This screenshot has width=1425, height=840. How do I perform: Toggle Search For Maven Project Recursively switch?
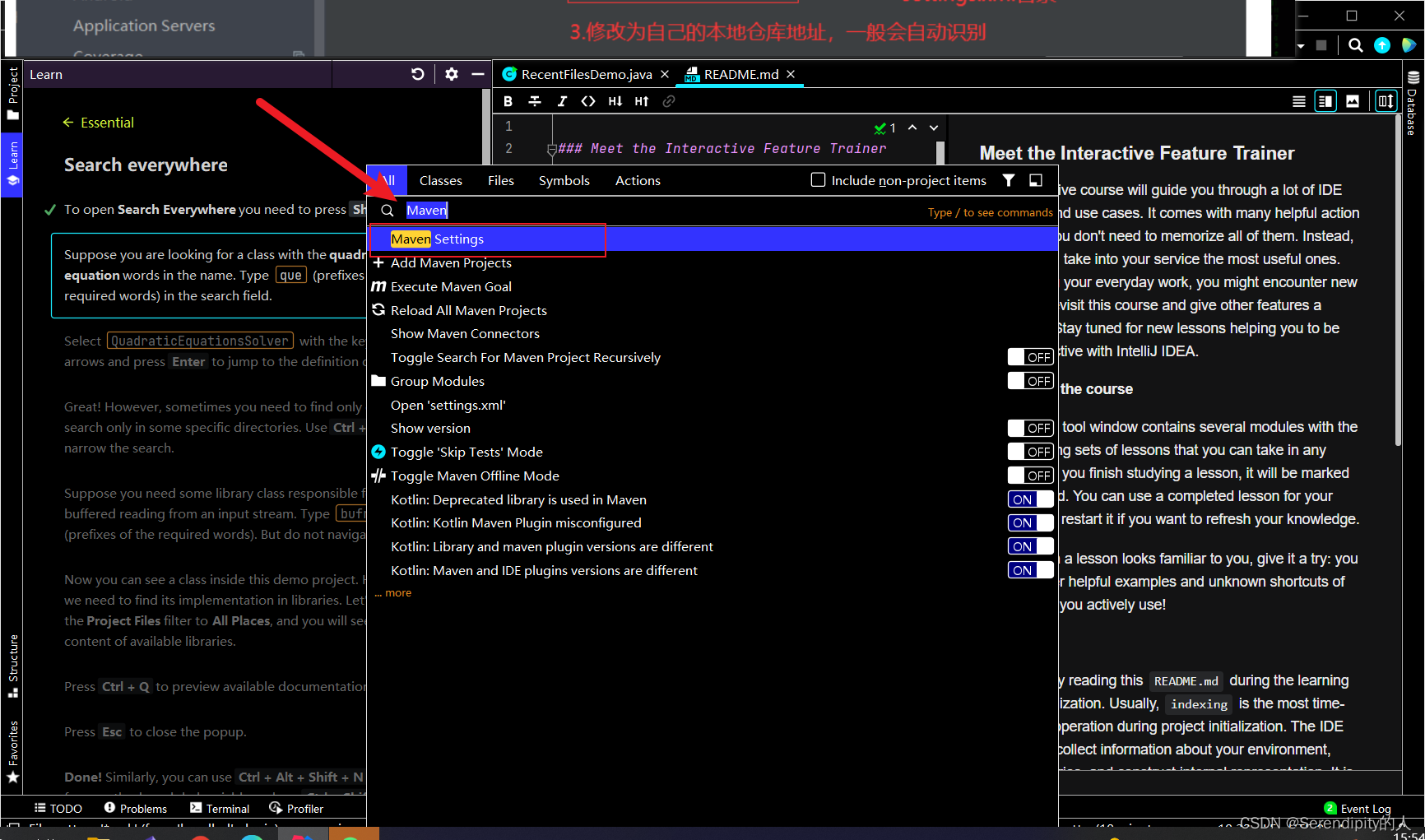pos(1030,357)
